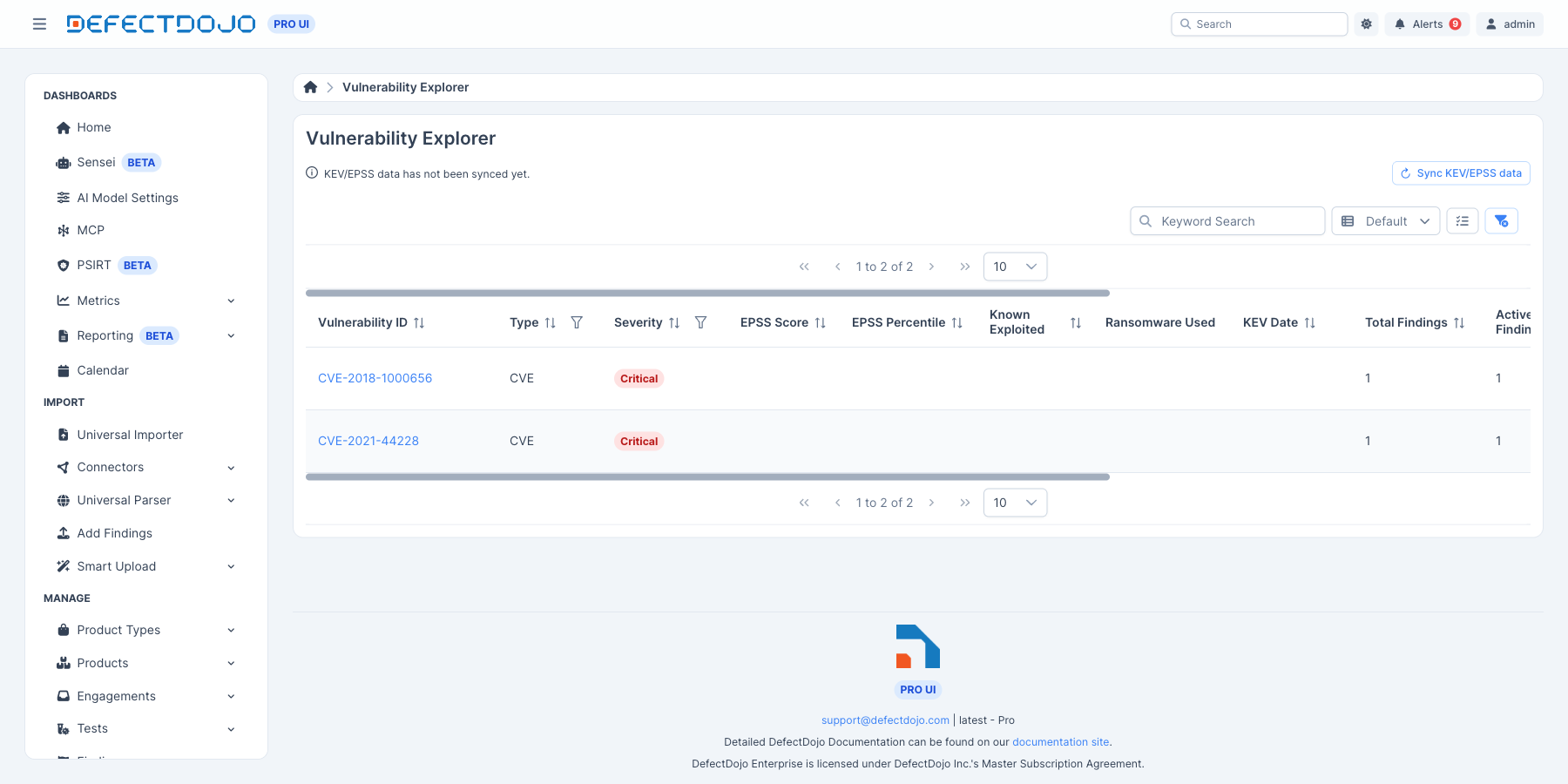Click the footer DefectDojo logo
This screenshot has width=1568, height=784.
(918, 646)
